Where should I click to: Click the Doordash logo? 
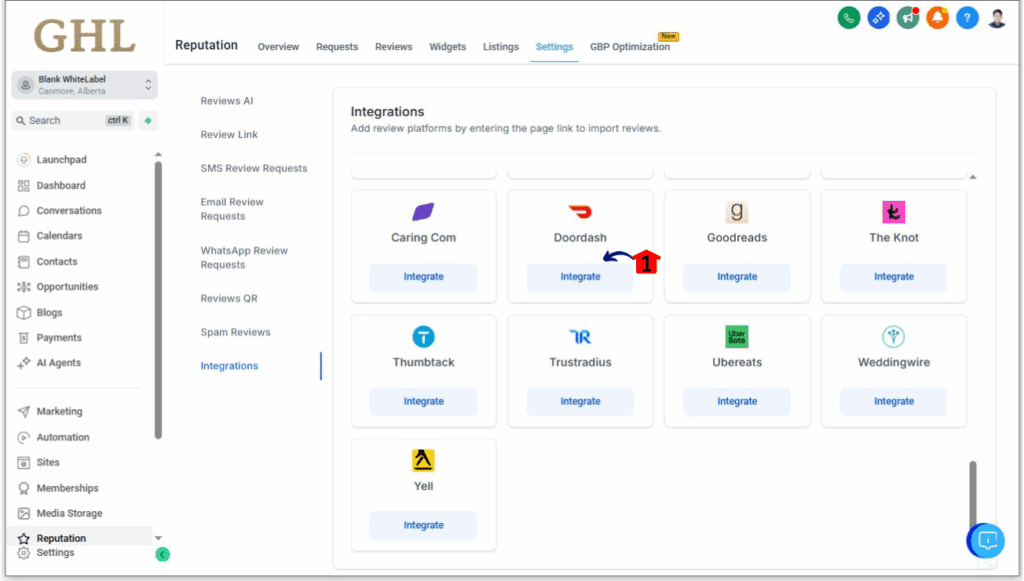(x=580, y=212)
